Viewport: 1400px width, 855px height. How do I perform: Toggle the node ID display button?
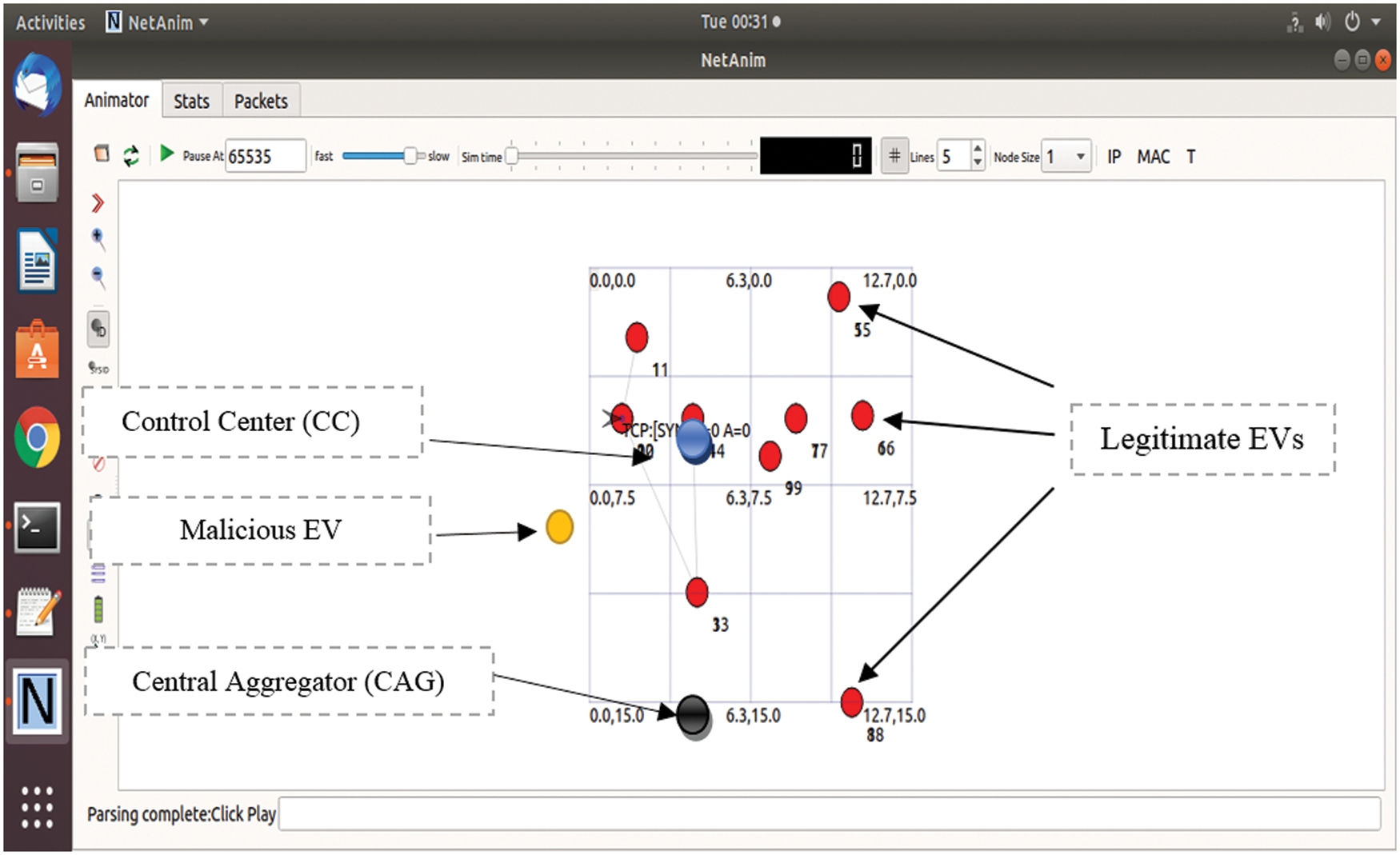(x=98, y=329)
